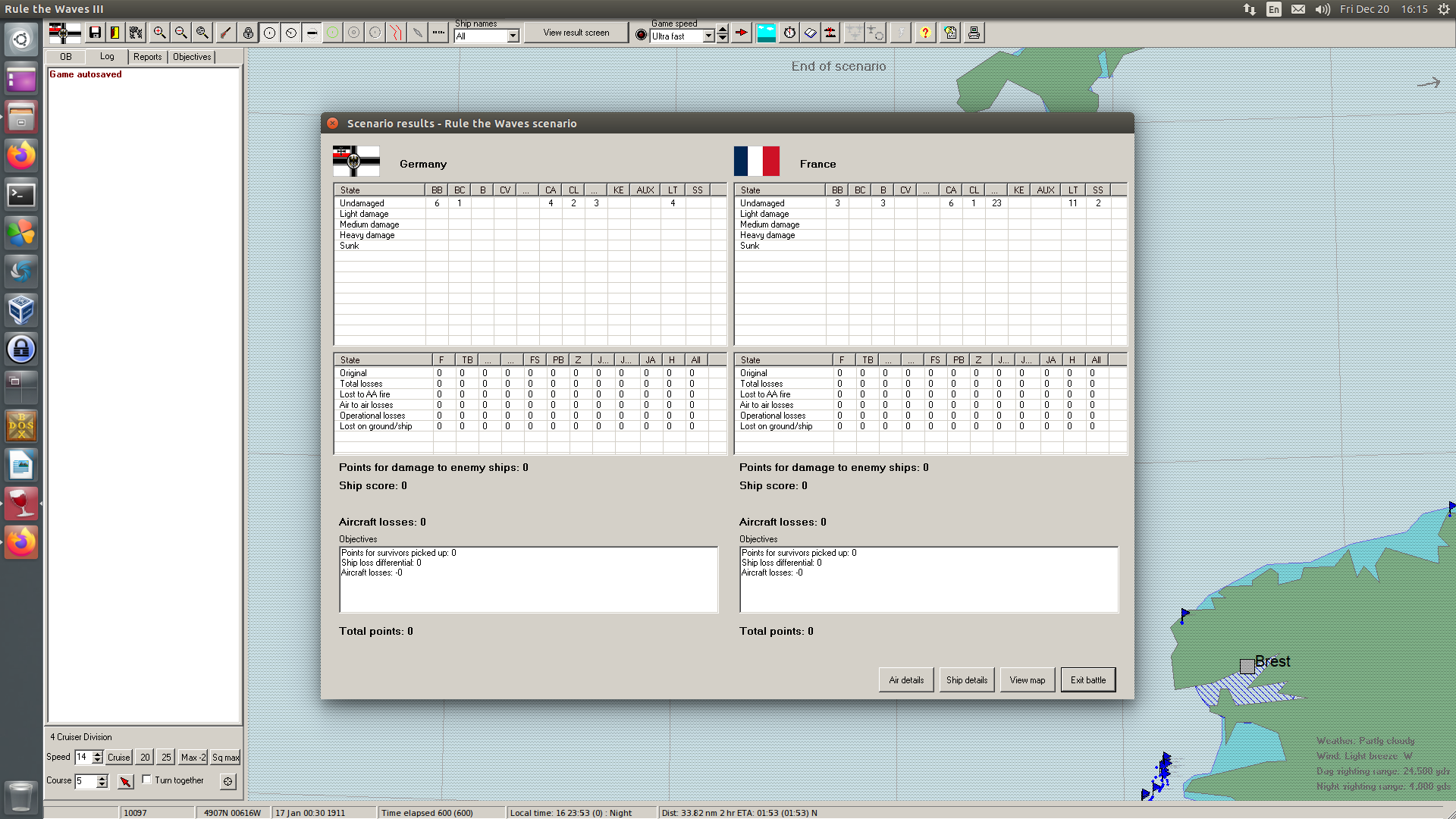Click the third magnifier zoom icon
The width and height of the screenshot is (1456, 819).
pyautogui.click(x=202, y=33)
